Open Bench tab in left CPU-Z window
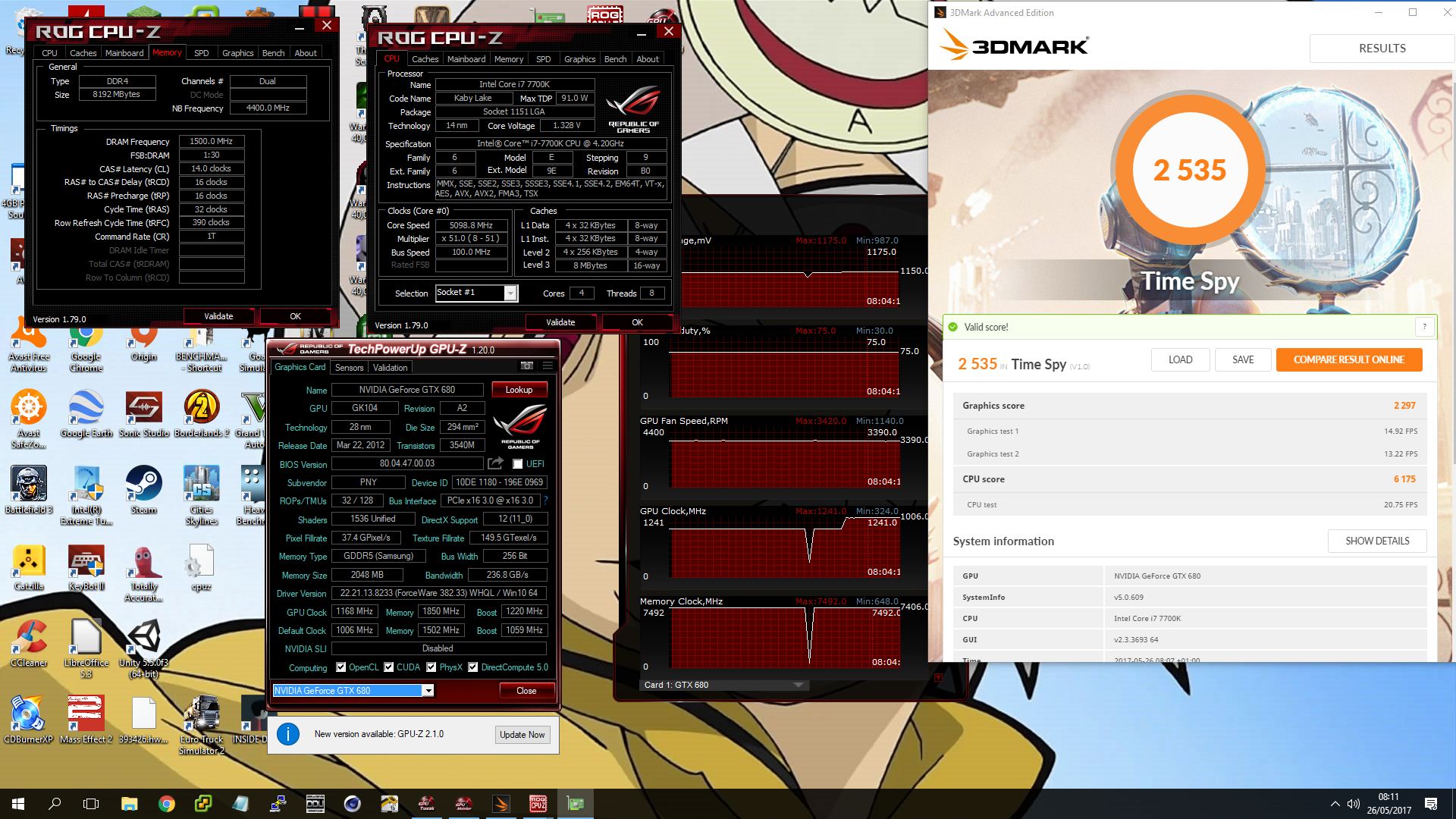The image size is (1456, 819). [x=274, y=53]
